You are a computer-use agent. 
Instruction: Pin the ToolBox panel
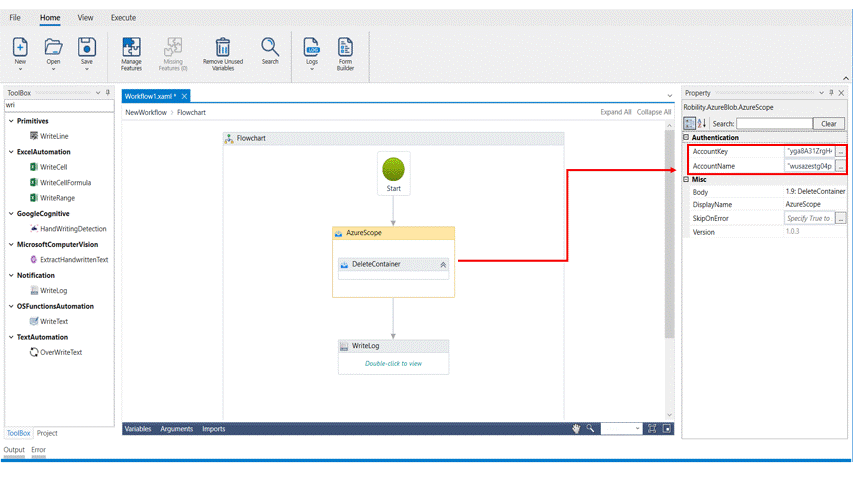pyautogui.click(x=108, y=93)
